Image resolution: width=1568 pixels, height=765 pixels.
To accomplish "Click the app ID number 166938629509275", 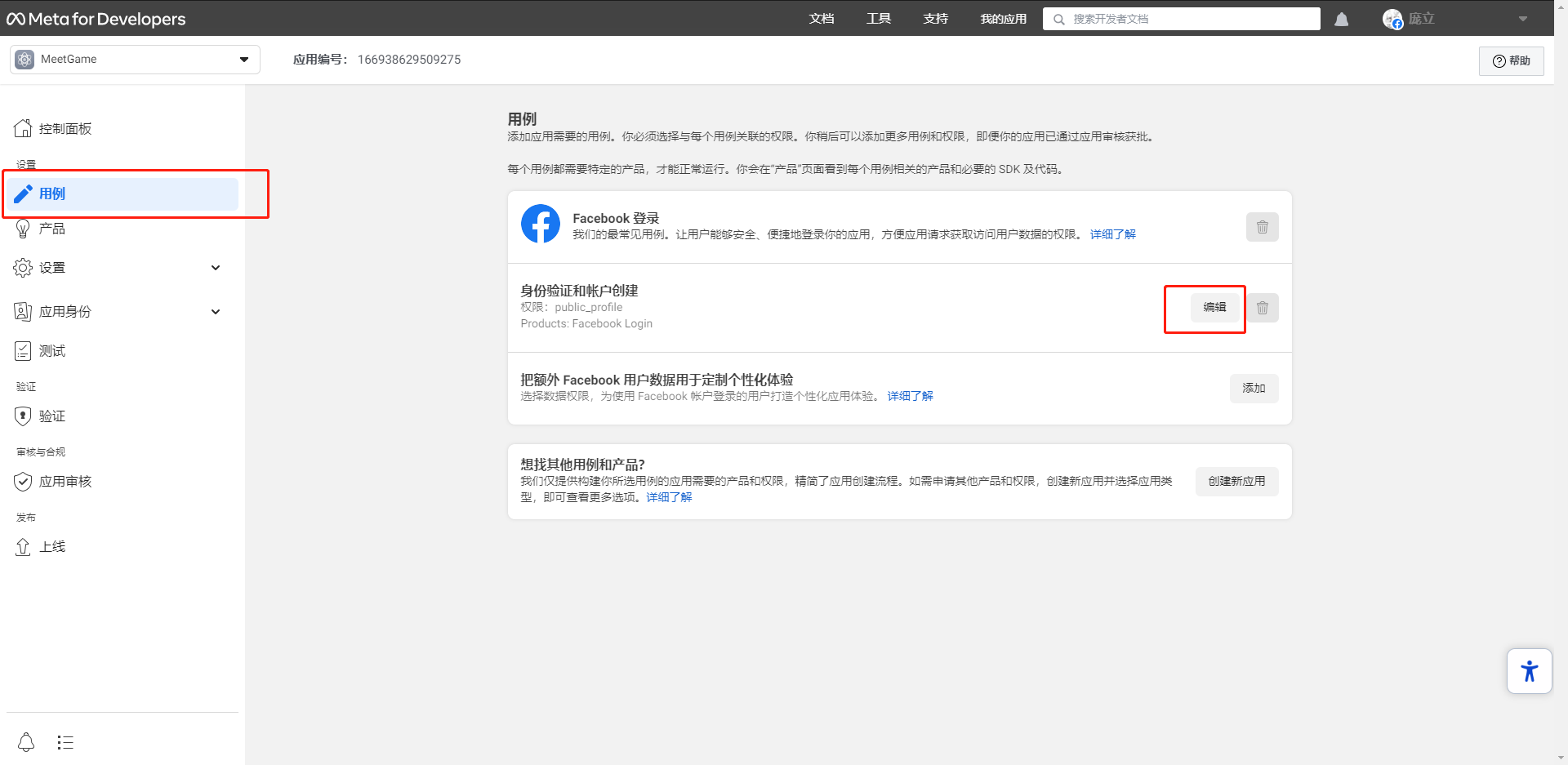I will pos(409,60).
